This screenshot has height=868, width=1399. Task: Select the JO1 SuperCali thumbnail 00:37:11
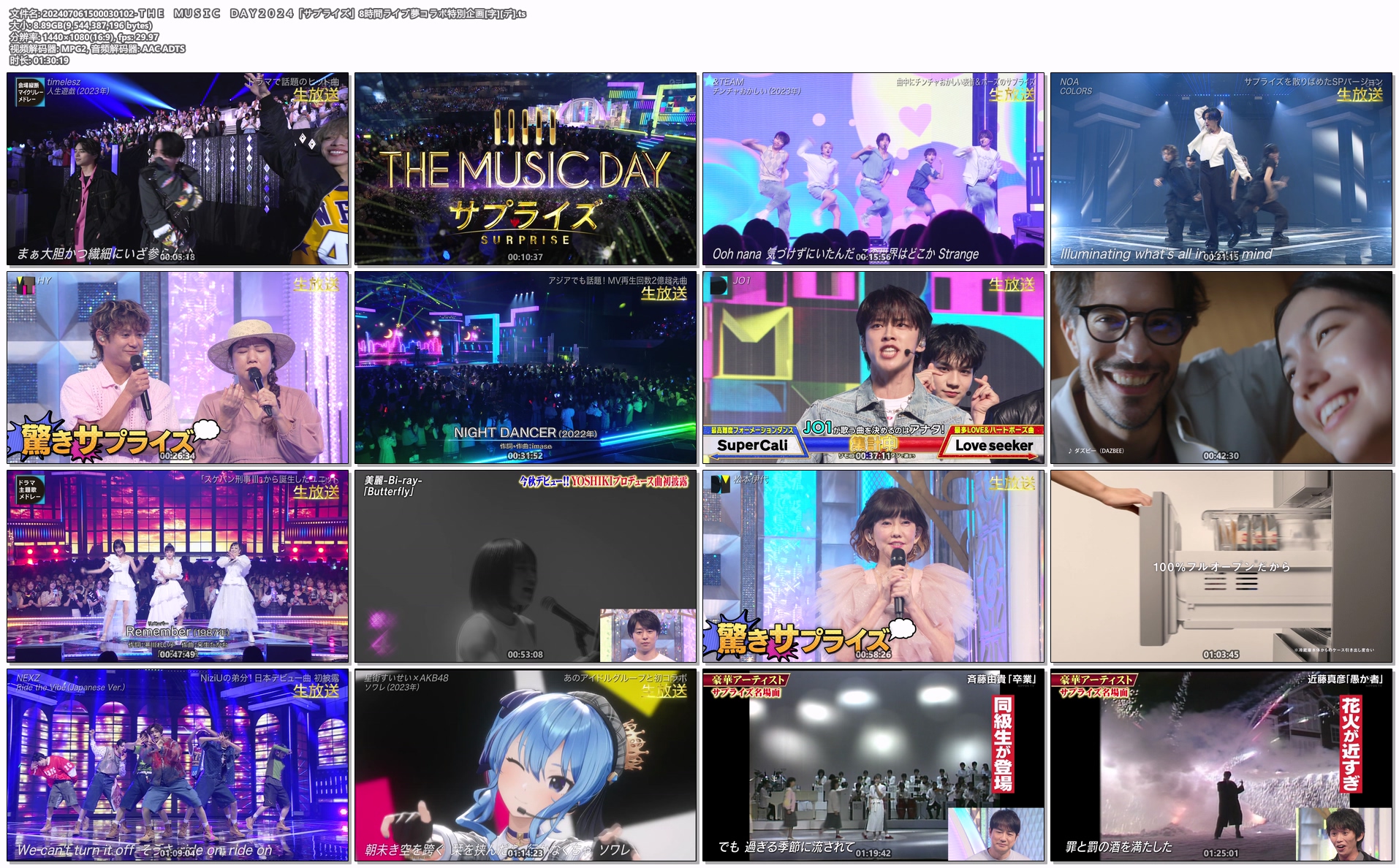pyautogui.click(x=873, y=368)
